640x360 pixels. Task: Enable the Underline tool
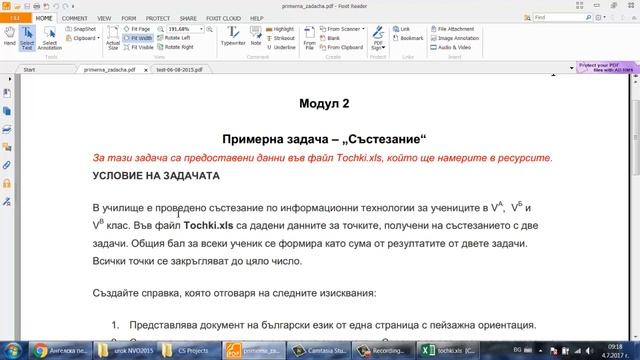pyautogui.click(x=281, y=47)
